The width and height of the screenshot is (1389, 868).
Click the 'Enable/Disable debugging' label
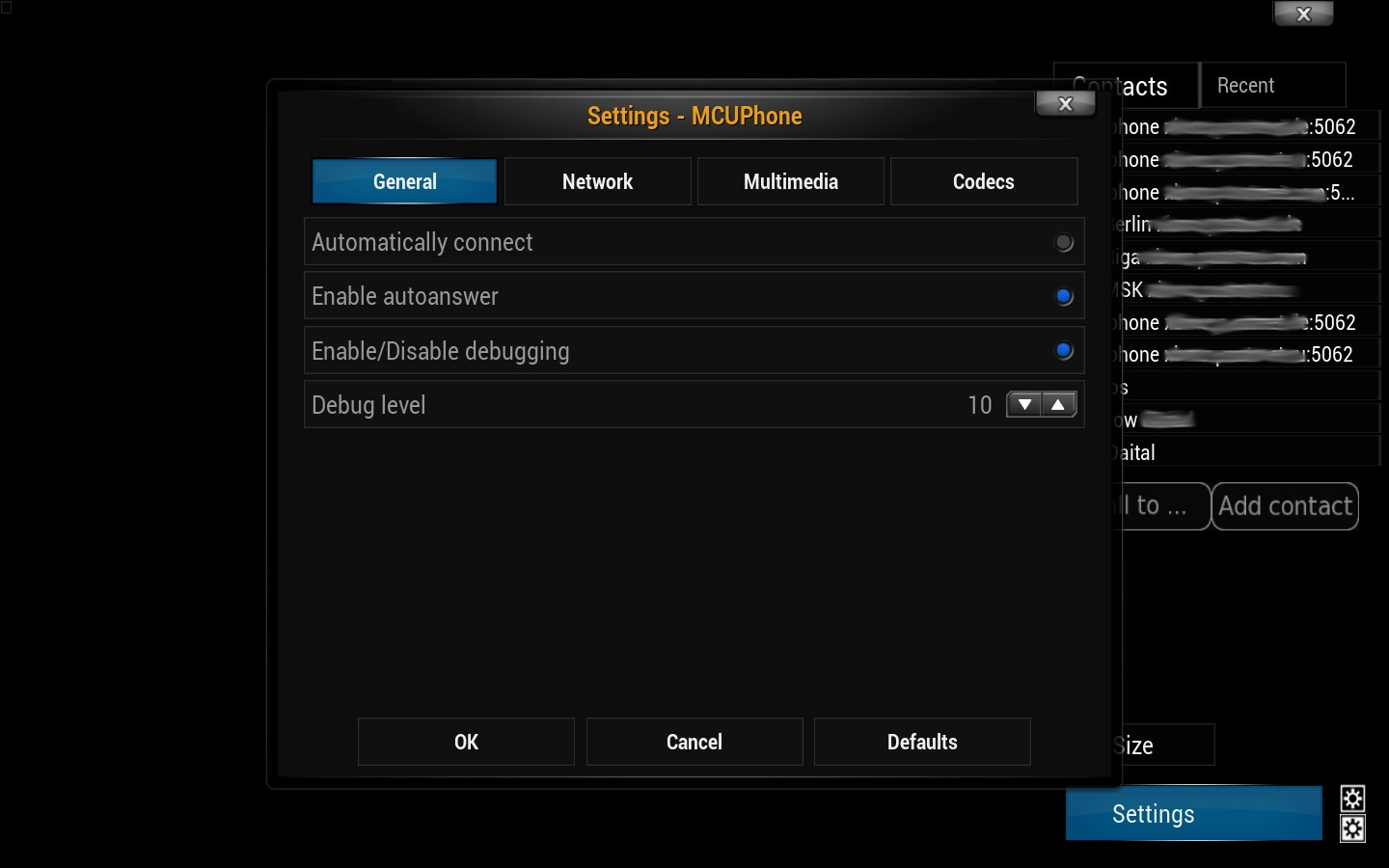click(440, 351)
